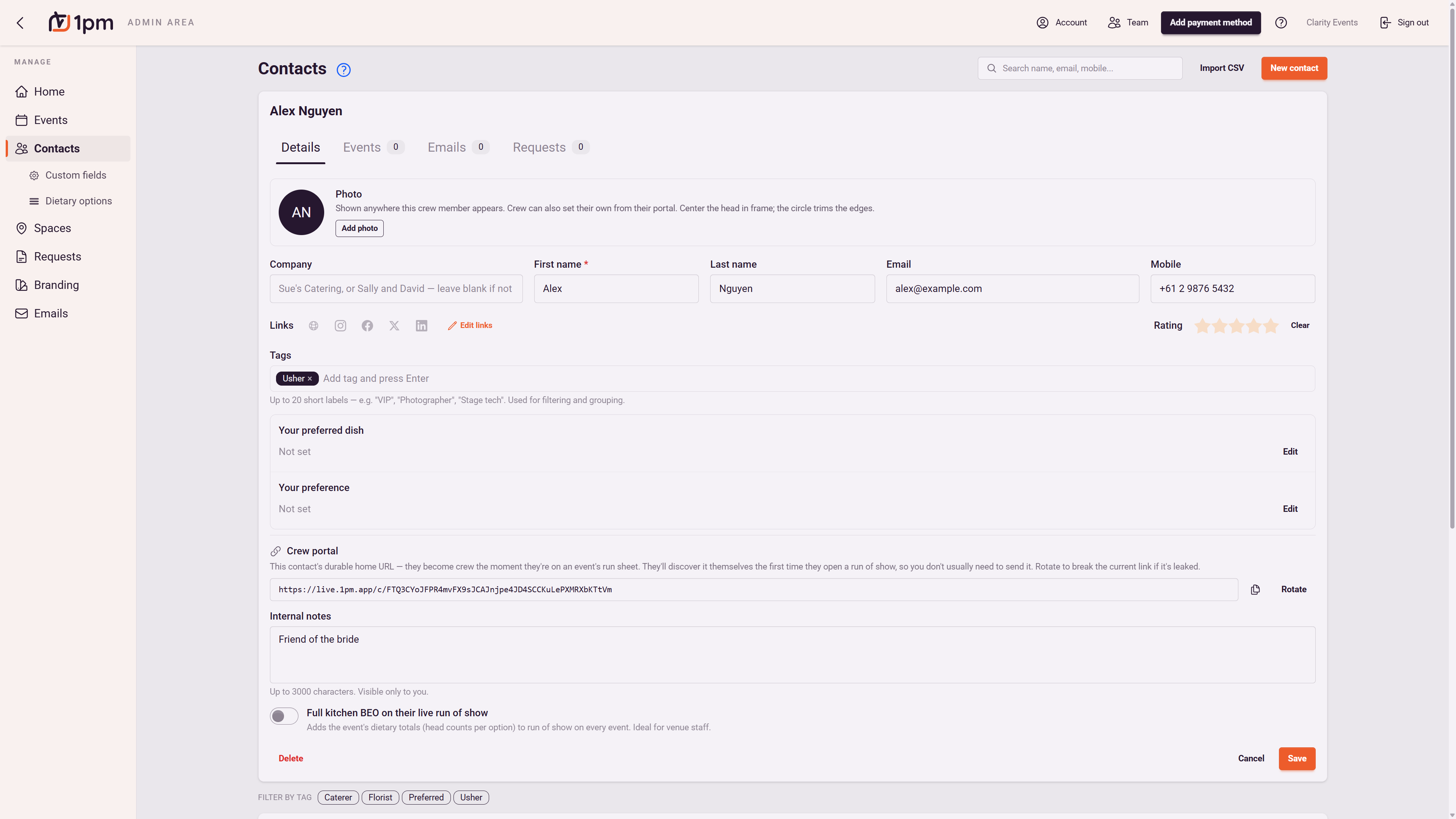Select Contacts in sidebar
Screen dimensions: 1456x819
(x=68, y=149)
